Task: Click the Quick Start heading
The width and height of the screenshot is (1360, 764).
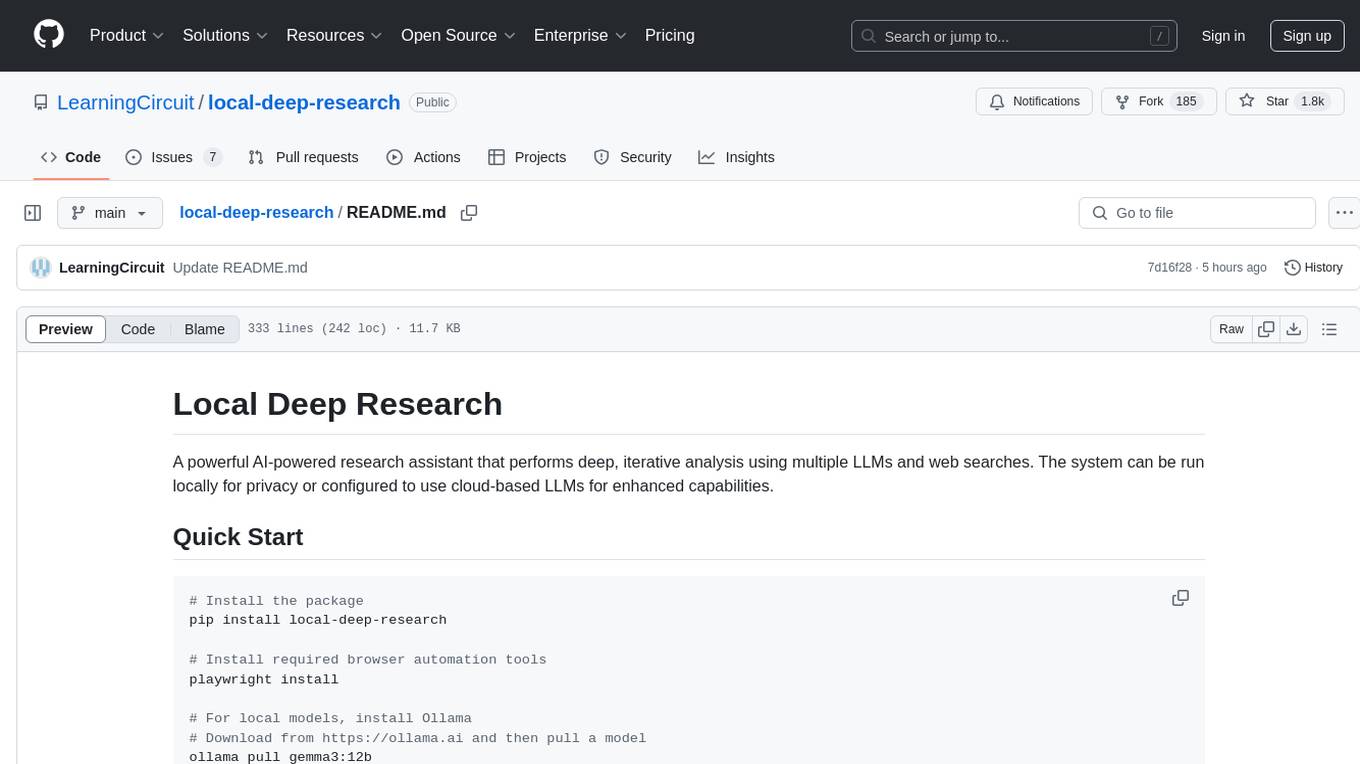Action: pos(238,537)
